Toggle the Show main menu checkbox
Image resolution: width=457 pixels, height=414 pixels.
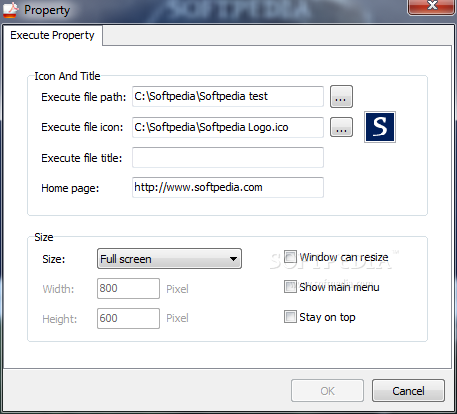[290, 287]
